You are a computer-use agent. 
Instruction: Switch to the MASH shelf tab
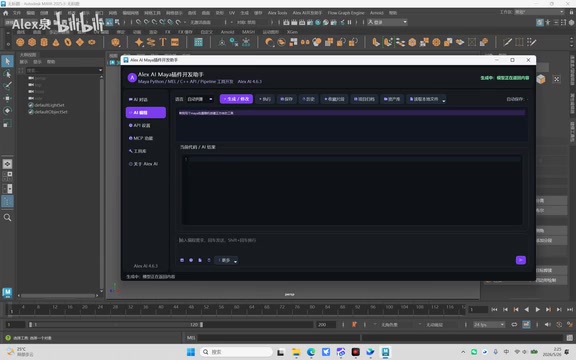[x=248, y=32]
